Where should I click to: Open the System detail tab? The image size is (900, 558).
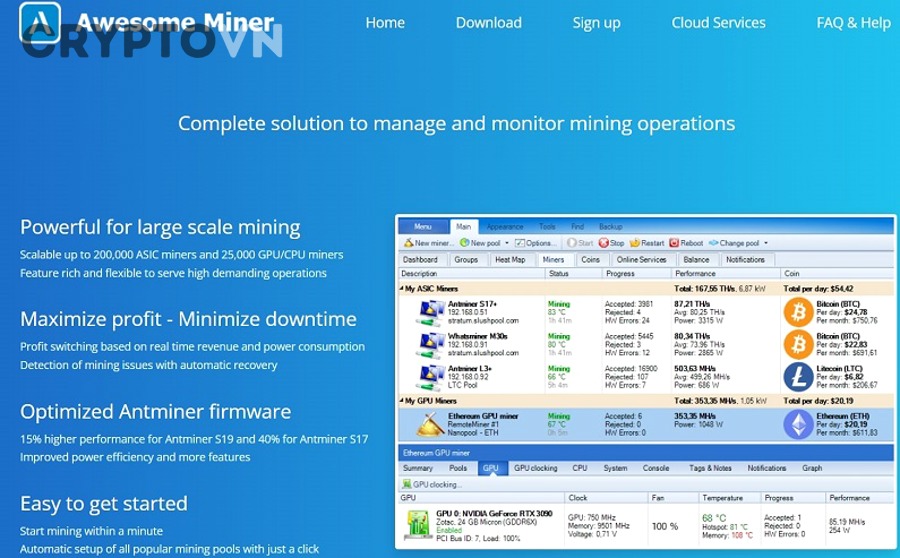(x=615, y=468)
